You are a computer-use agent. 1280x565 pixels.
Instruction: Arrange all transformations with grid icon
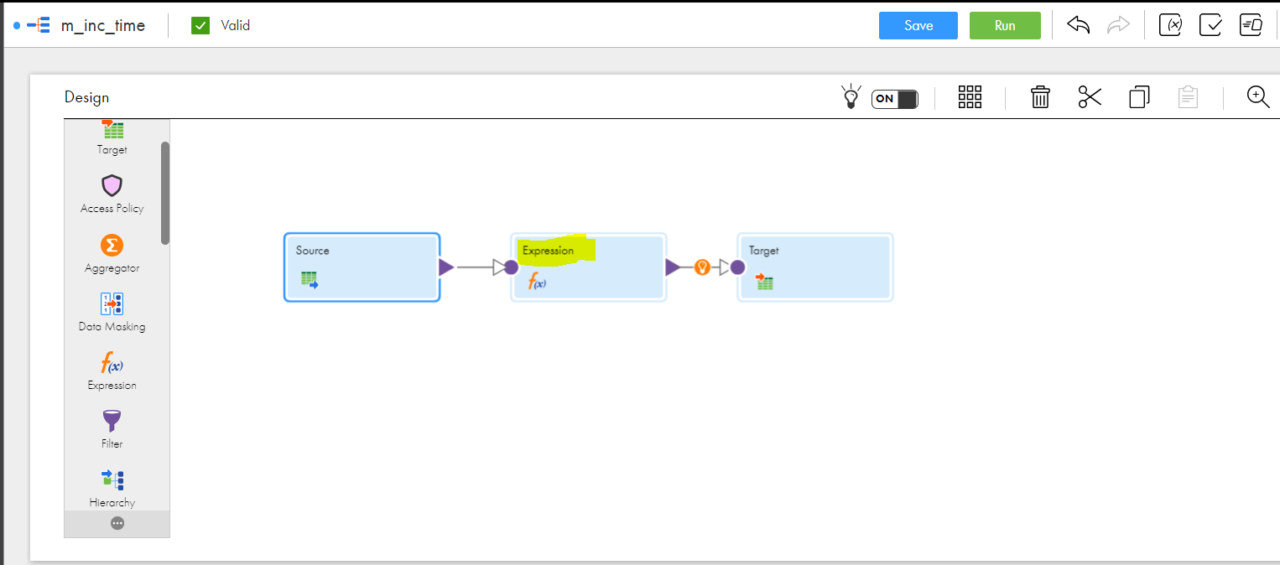pyautogui.click(x=969, y=97)
